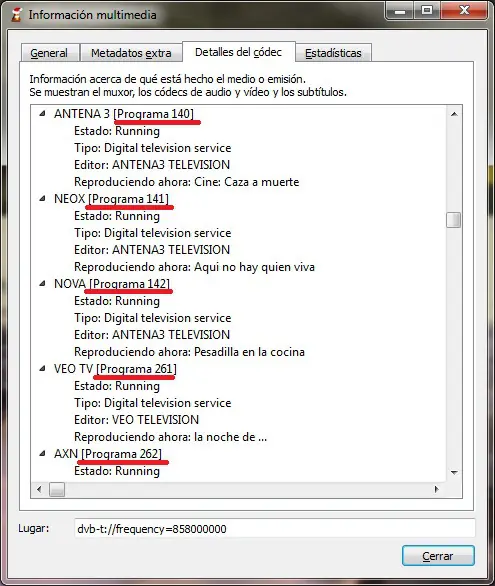The width and height of the screenshot is (495, 586).
Task: Open the Metadatos extra tab
Action: [x=131, y=53]
